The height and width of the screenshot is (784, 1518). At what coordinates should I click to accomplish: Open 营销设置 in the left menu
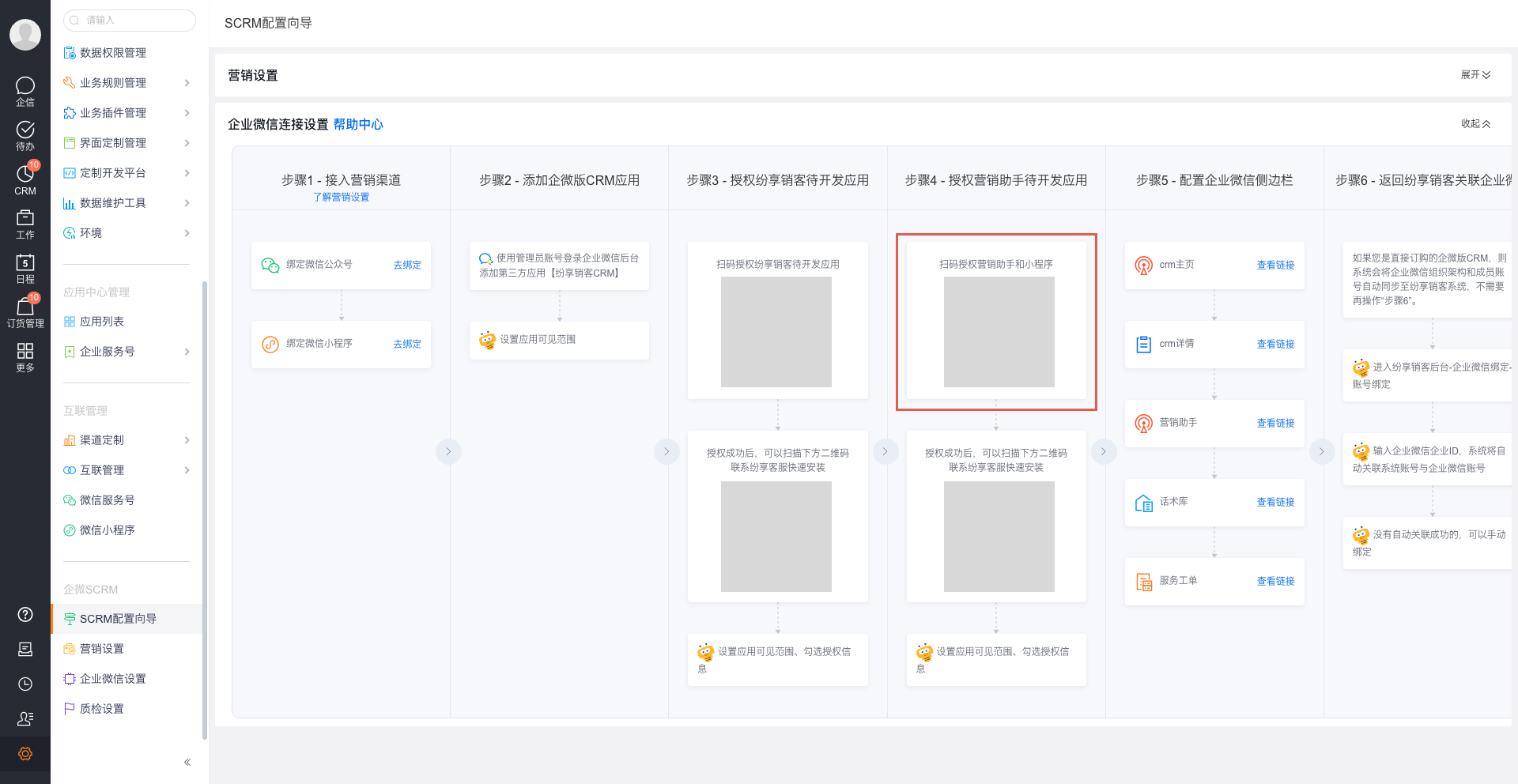click(126, 649)
